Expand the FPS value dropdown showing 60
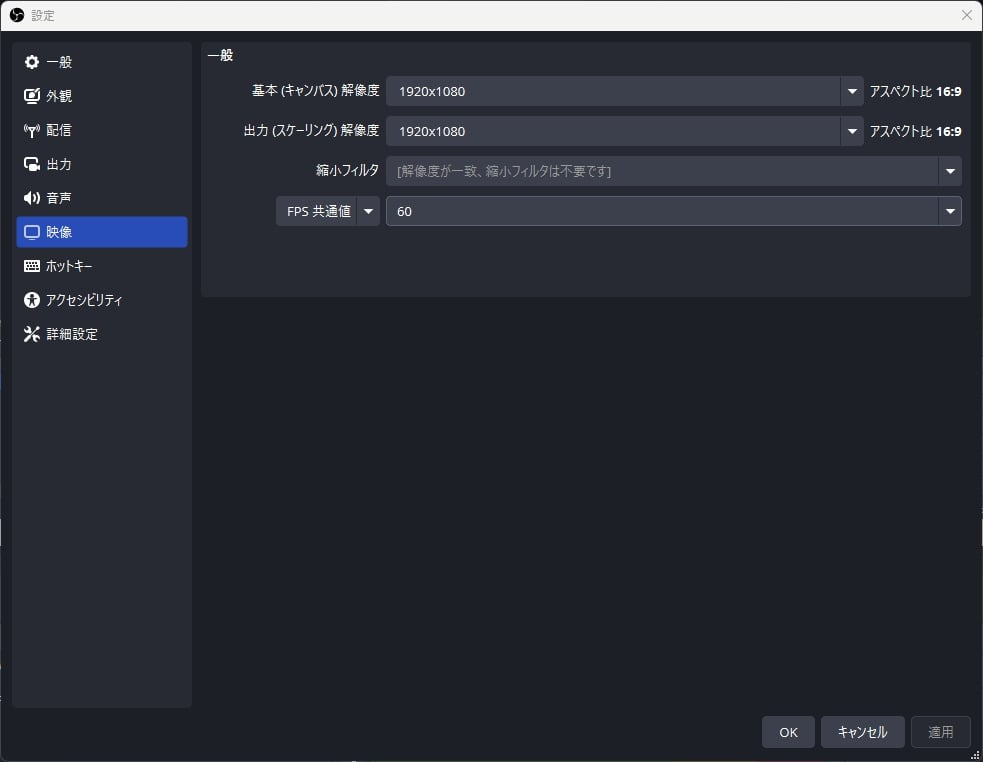The height and width of the screenshot is (762, 983). click(949, 211)
